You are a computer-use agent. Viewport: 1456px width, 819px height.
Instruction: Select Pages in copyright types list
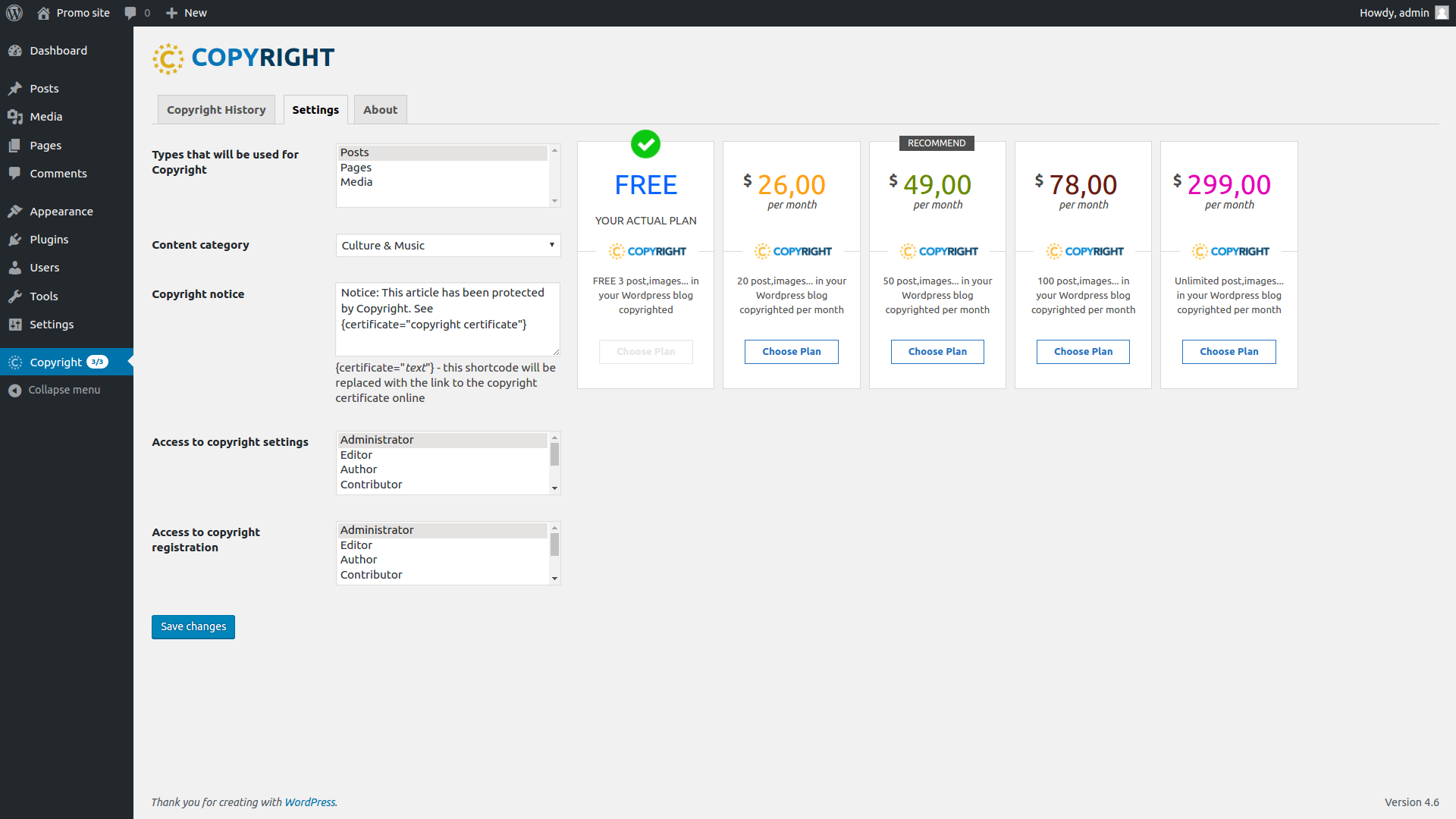443,168
